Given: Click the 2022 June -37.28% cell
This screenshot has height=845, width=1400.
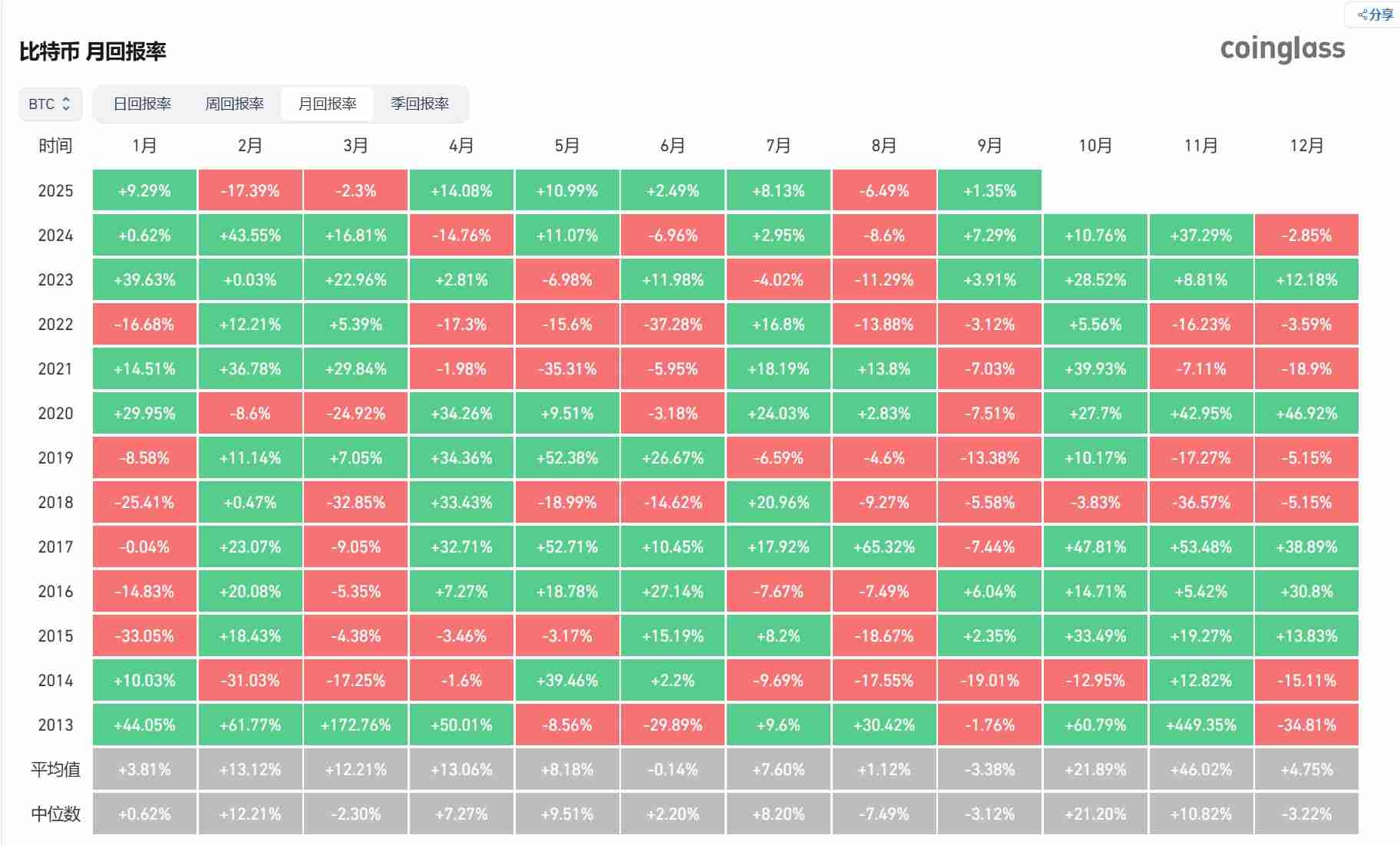Looking at the screenshot, I should pos(672,324).
